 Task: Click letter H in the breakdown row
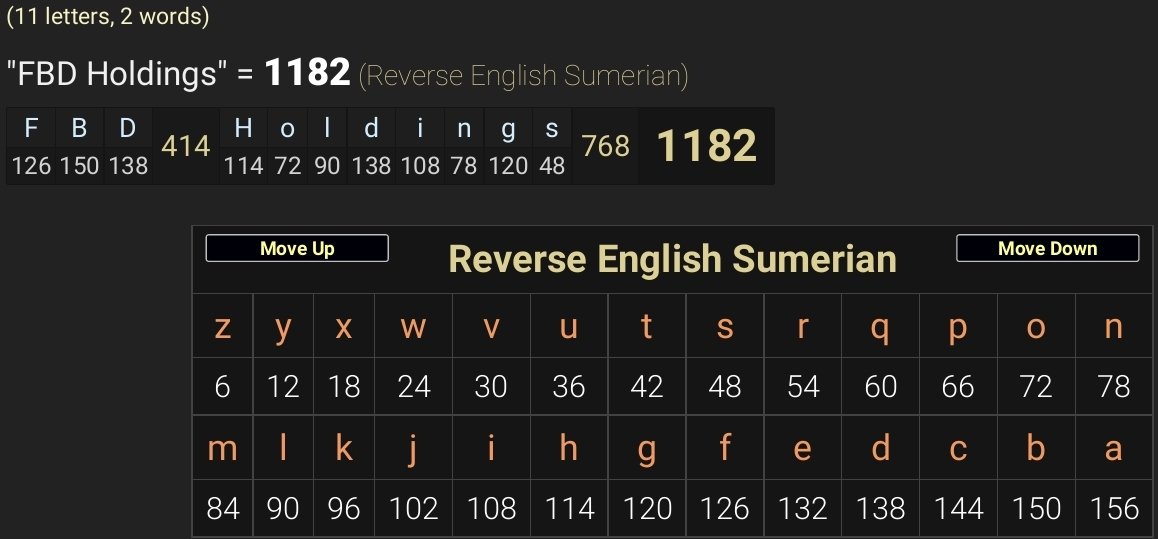click(x=243, y=128)
